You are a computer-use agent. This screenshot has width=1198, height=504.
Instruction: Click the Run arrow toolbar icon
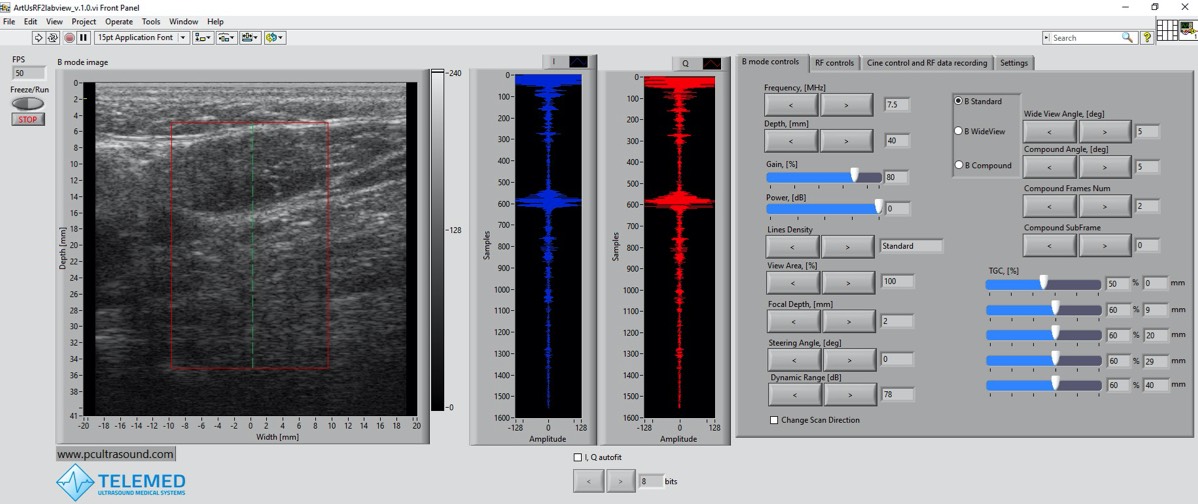tap(38, 37)
